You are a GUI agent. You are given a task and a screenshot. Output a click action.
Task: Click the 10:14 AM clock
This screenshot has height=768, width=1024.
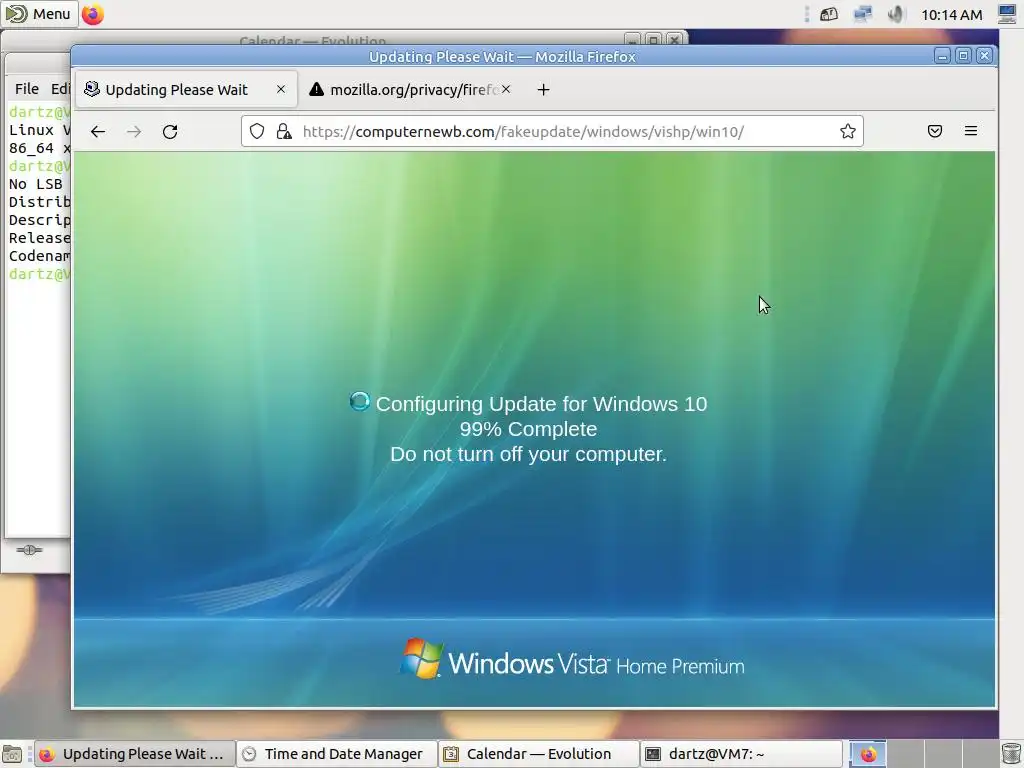point(952,14)
